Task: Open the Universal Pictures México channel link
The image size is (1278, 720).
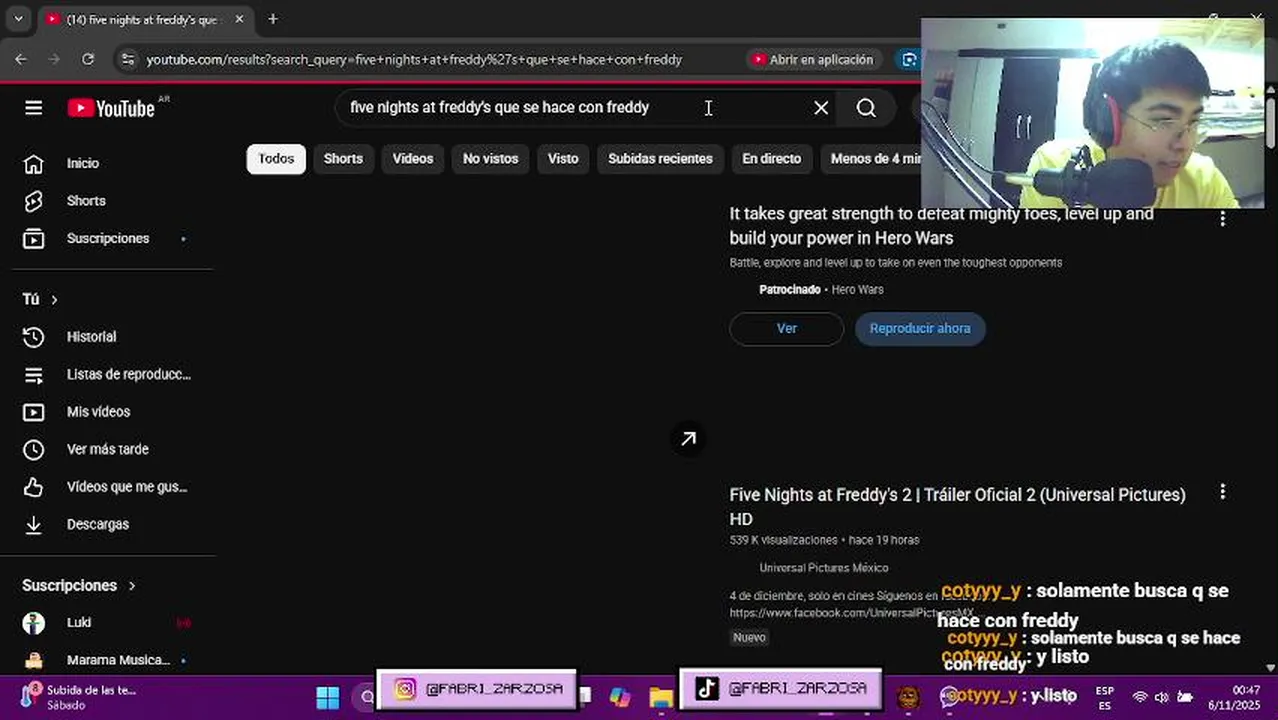Action: 824,568
